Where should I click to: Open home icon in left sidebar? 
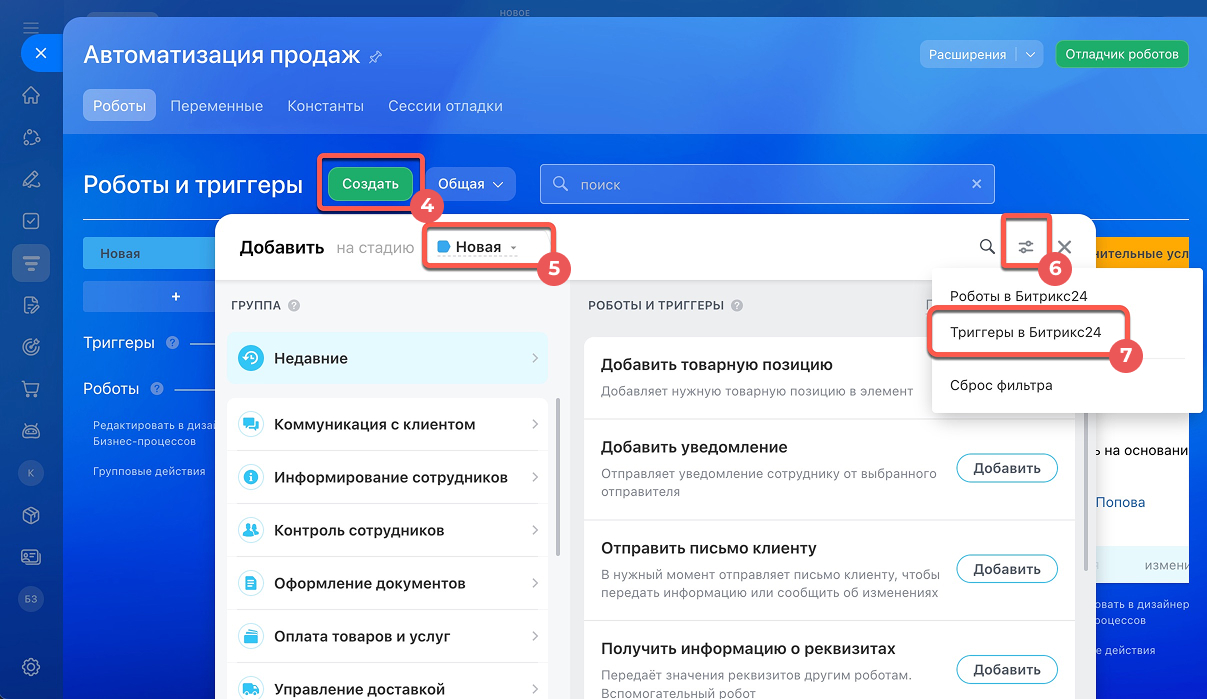pos(31,96)
